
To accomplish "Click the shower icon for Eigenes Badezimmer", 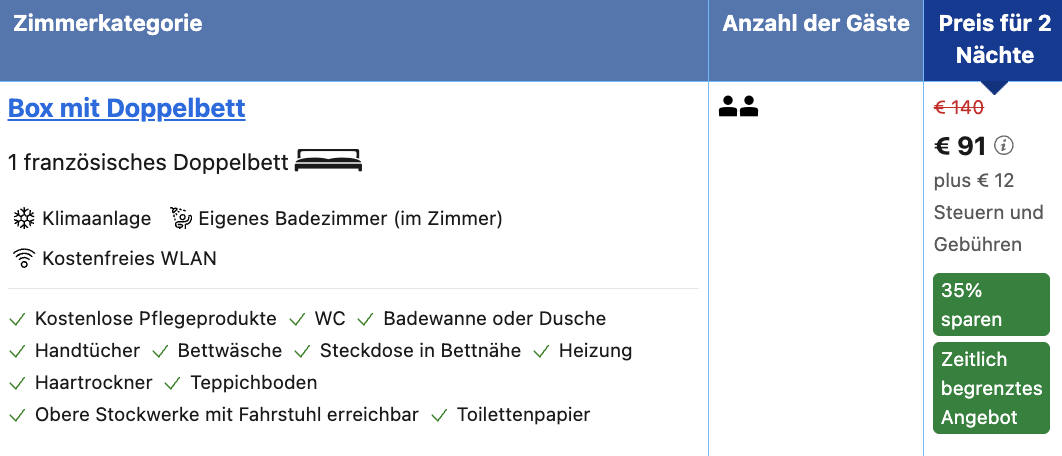I will [x=181, y=218].
